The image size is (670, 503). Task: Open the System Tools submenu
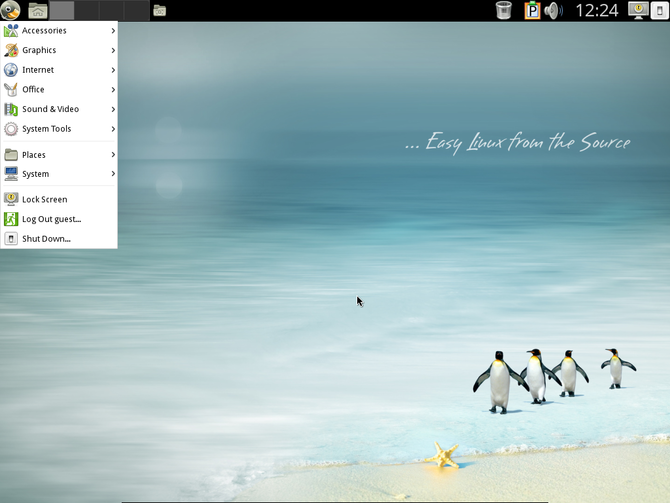click(59, 129)
